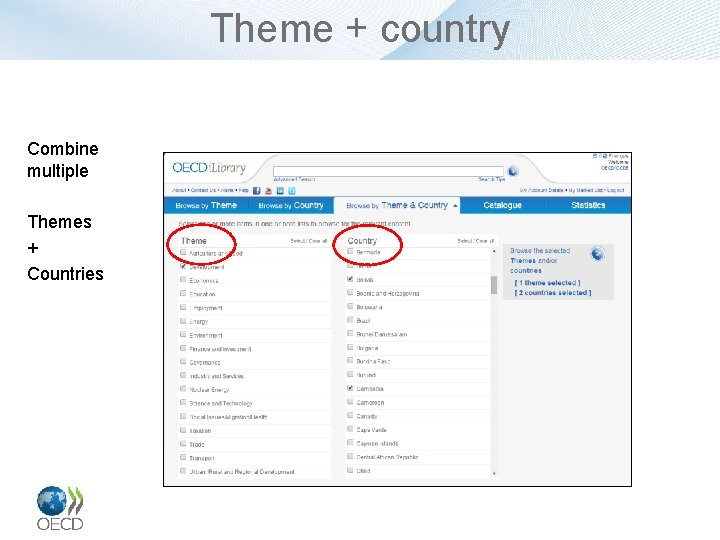The height and width of the screenshot is (540, 720).
Task: Check the Canada country checkbox
Action: pyautogui.click(x=350, y=416)
